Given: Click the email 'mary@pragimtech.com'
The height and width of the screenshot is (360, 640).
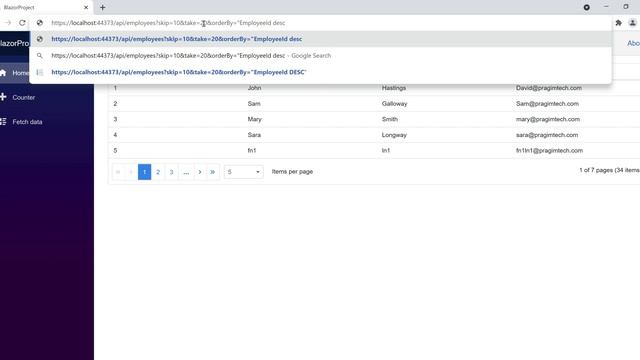Looking at the screenshot, I should click(548, 119).
